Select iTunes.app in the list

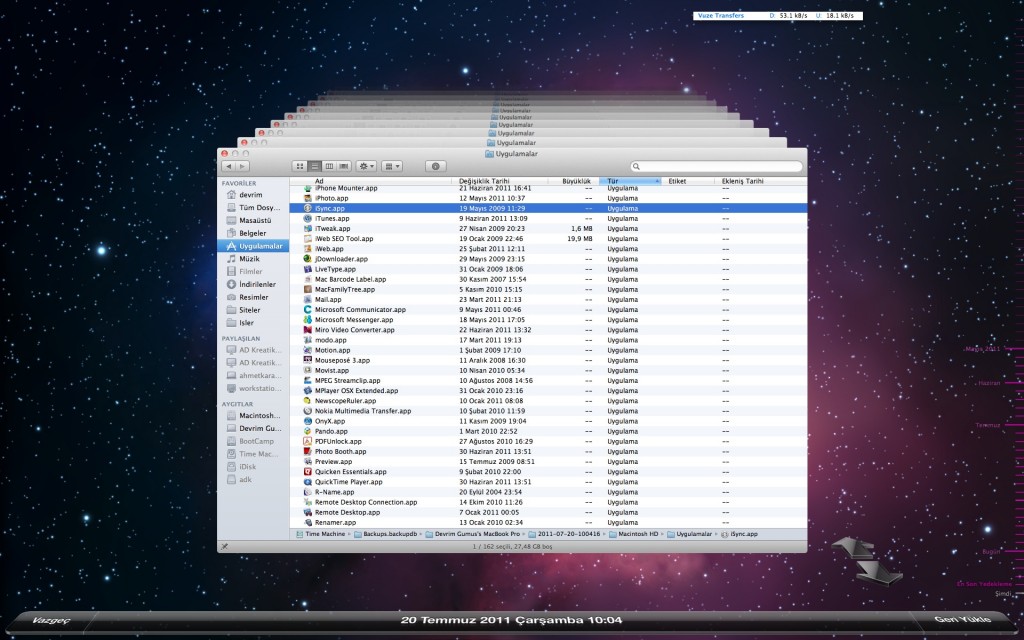pyautogui.click(x=549, y=218)
